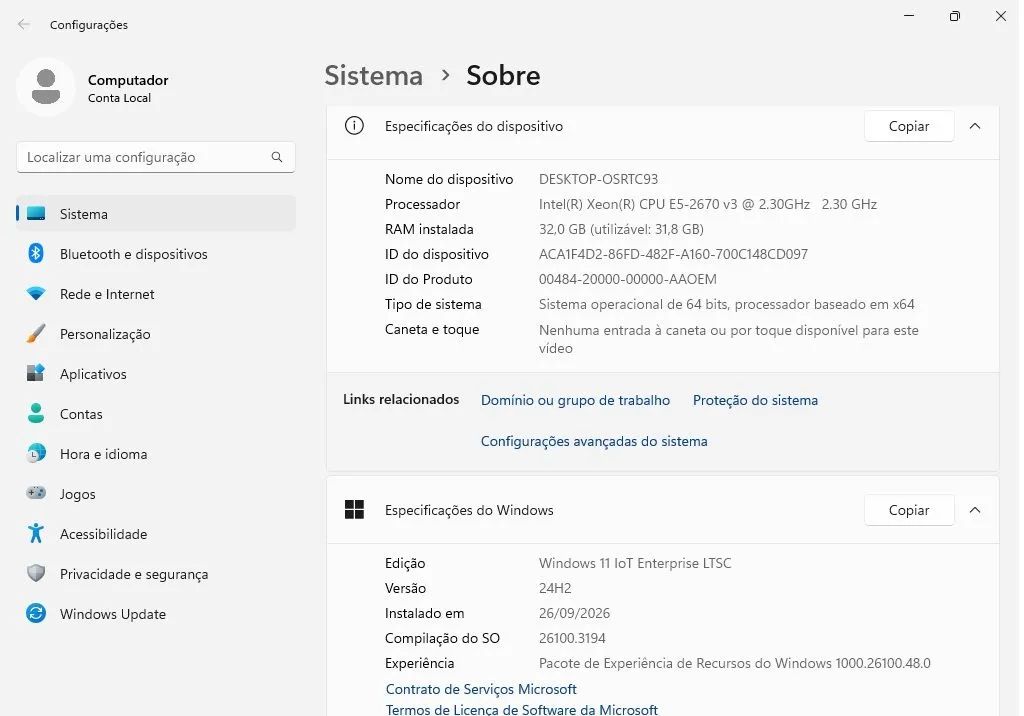The image size is (1024, 716).
Task: Minimize the Configurações window
Action: (909, 16)
